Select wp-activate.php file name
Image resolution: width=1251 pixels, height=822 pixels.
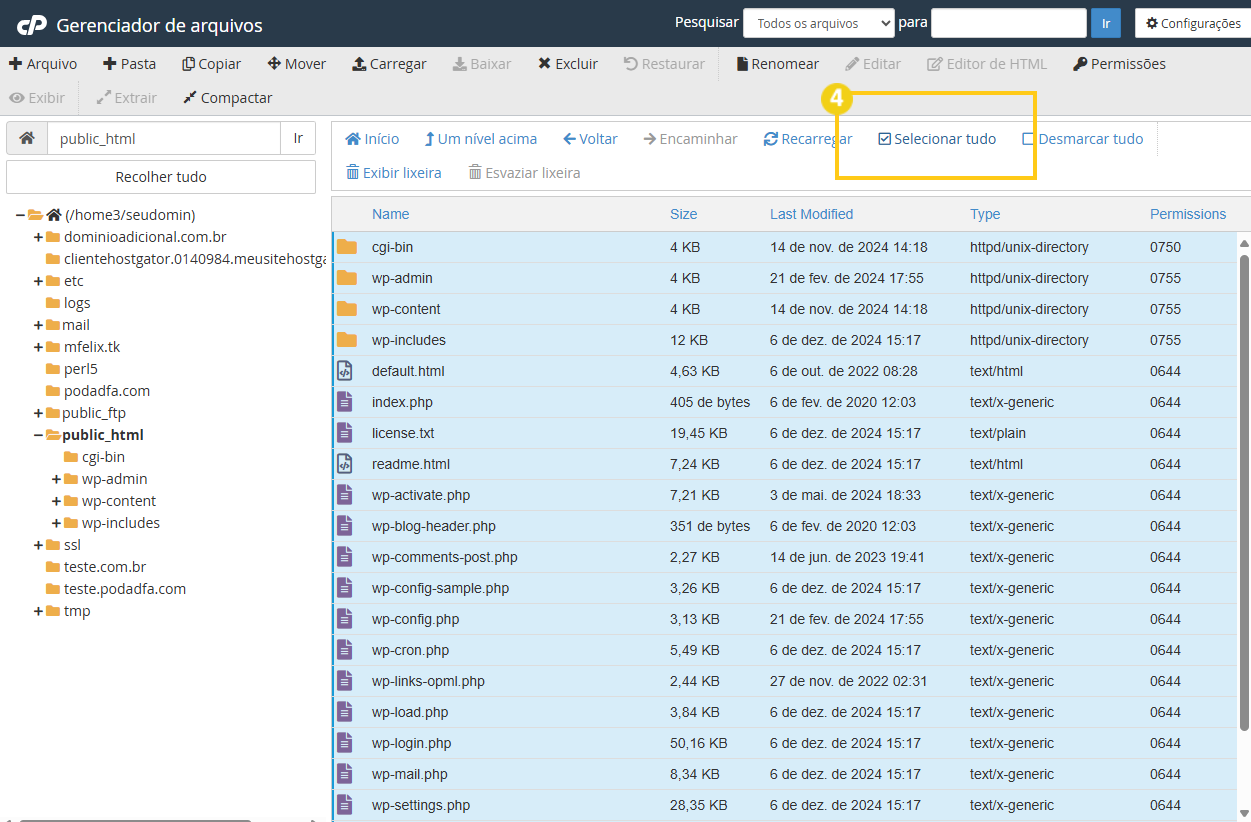coord(421,495)
